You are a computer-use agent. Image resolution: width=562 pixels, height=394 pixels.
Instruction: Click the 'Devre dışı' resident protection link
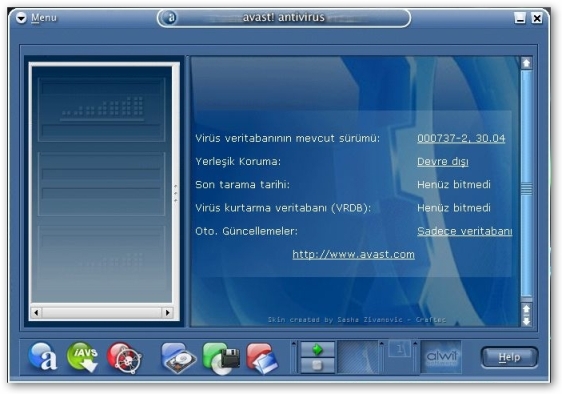click(x=443, y=162)
